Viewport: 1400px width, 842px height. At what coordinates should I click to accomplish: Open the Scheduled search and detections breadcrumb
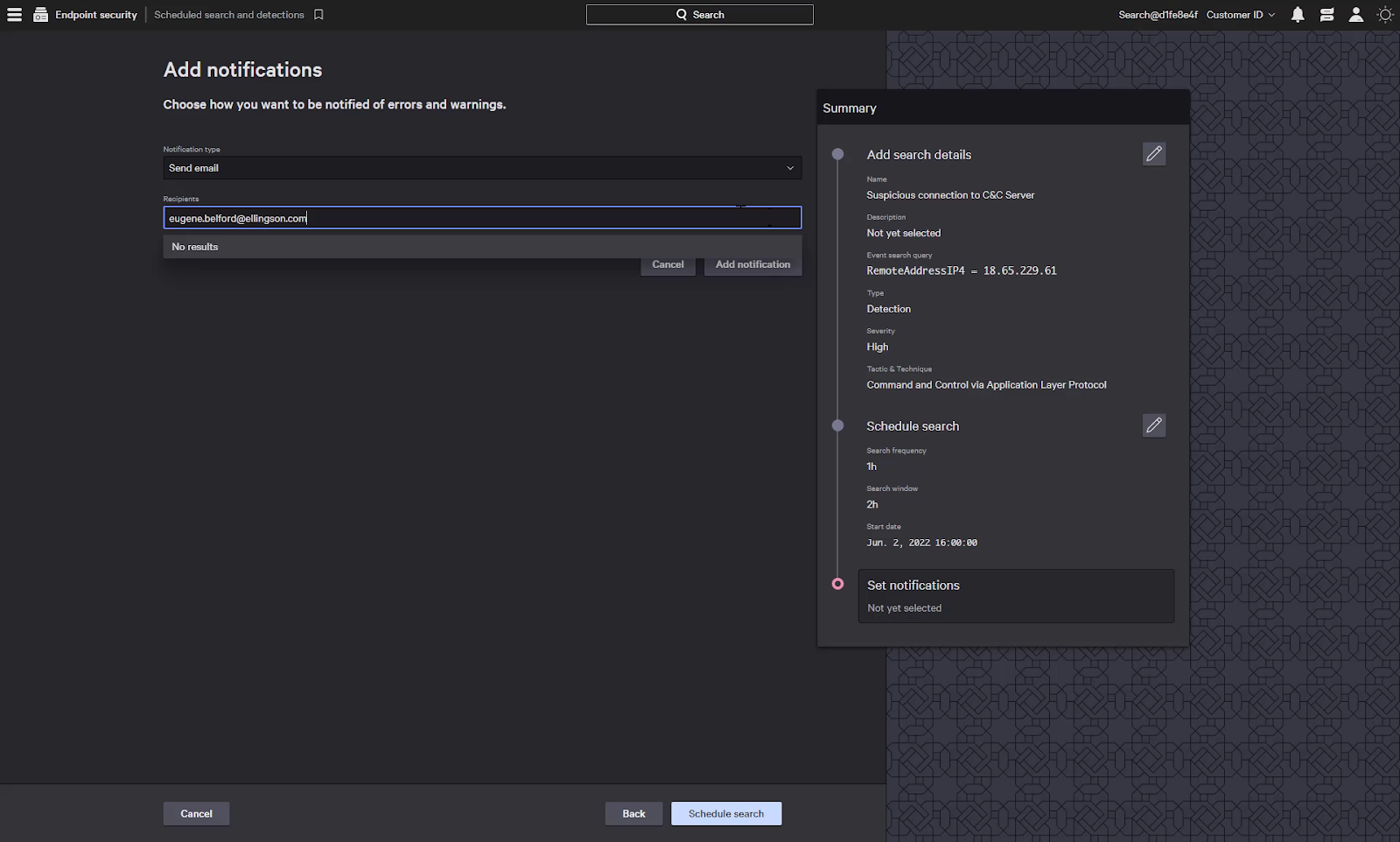tap(229, 15)
